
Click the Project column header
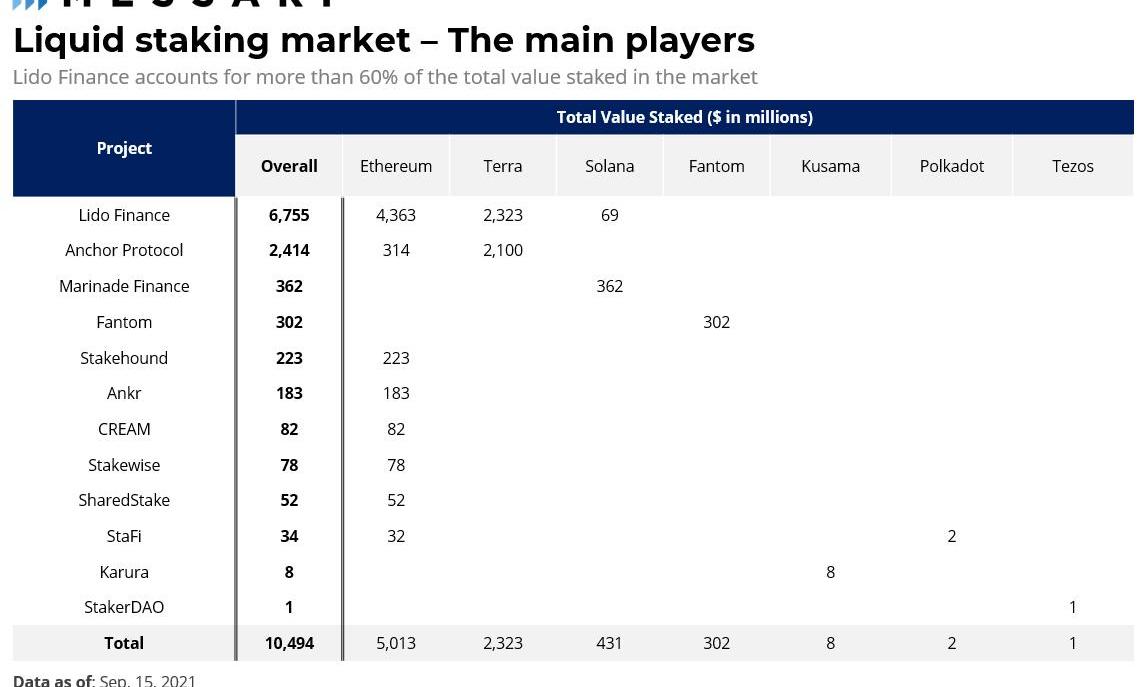[124, 148]
